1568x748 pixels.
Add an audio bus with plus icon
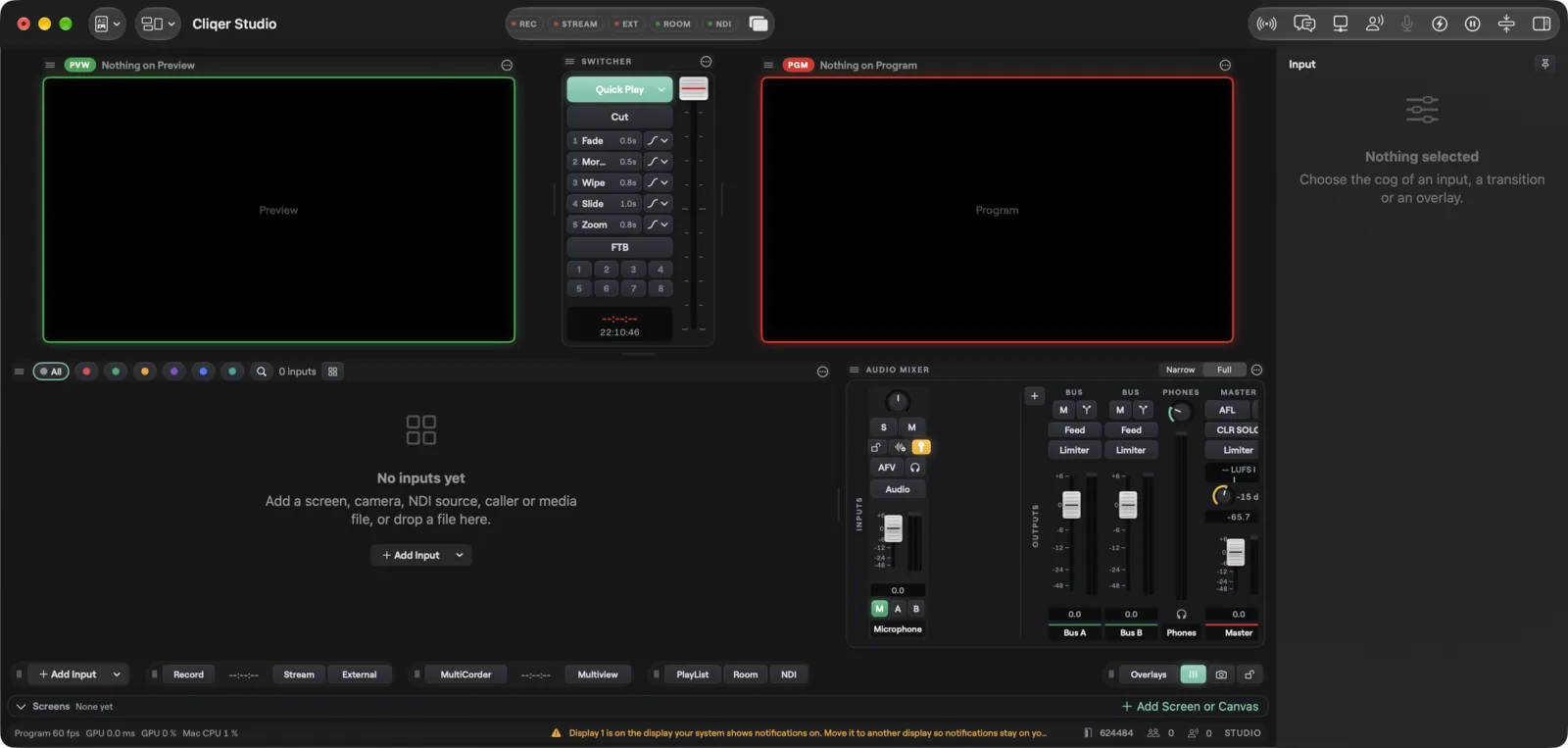point(1034,396)
